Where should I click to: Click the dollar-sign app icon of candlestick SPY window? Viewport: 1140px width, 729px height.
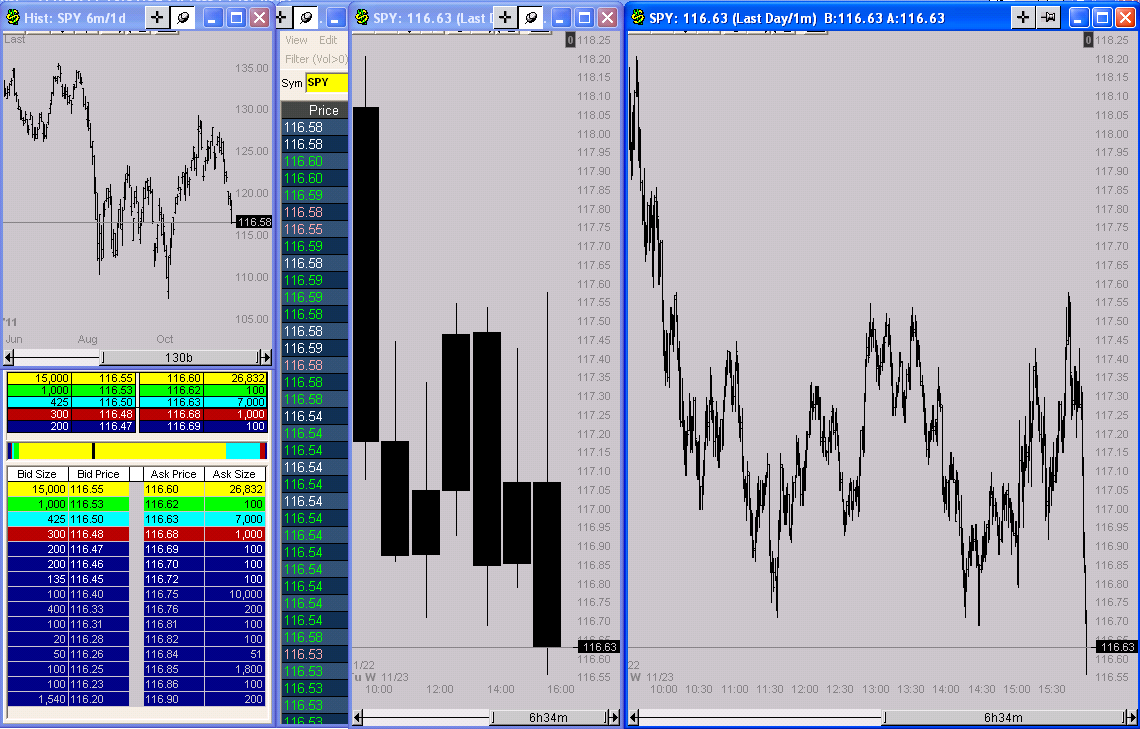(361, 17)
